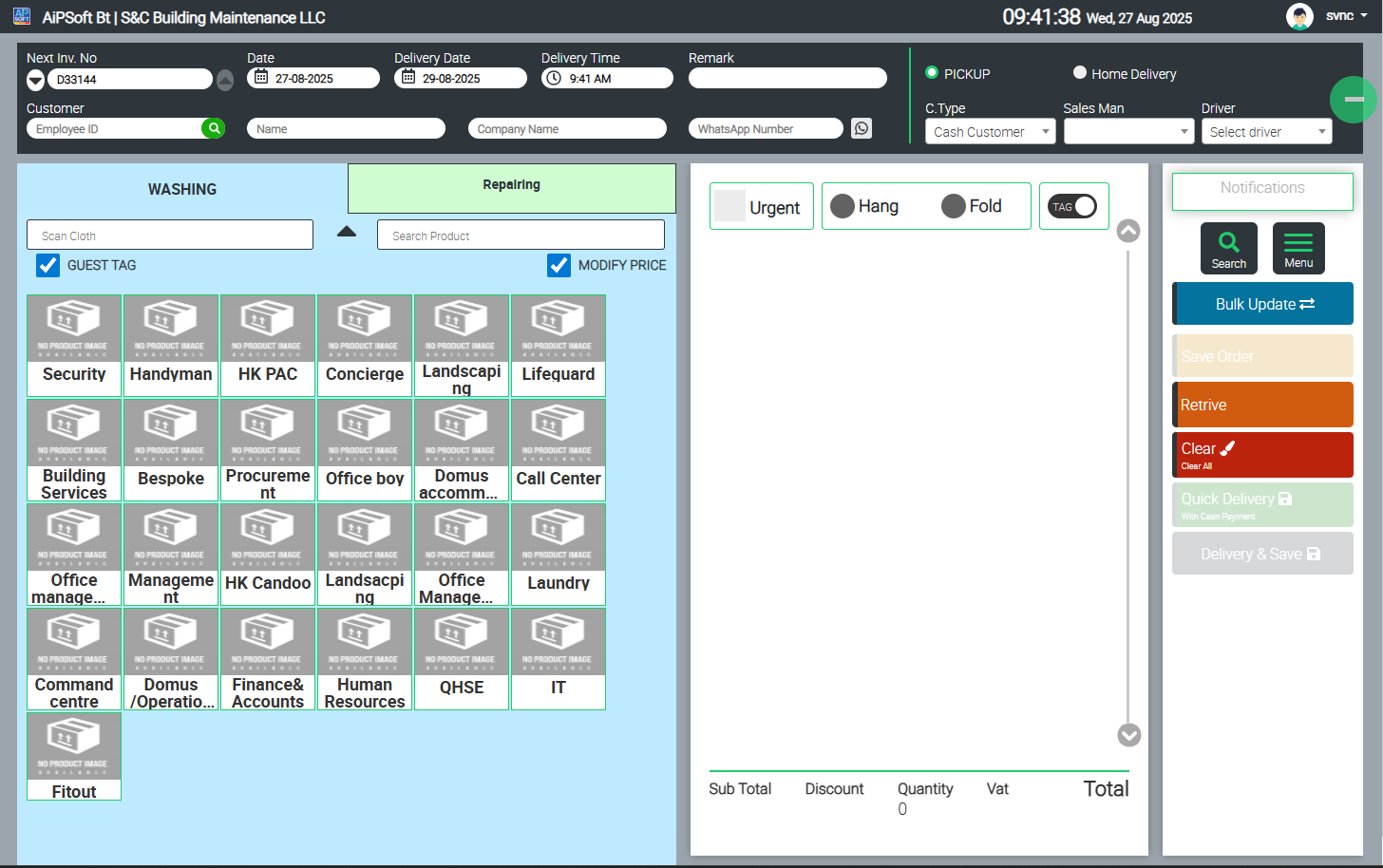Expand the Next Inv. No dropdown arrow
This screenshot has height=868, width=1383.
point(35,80)
